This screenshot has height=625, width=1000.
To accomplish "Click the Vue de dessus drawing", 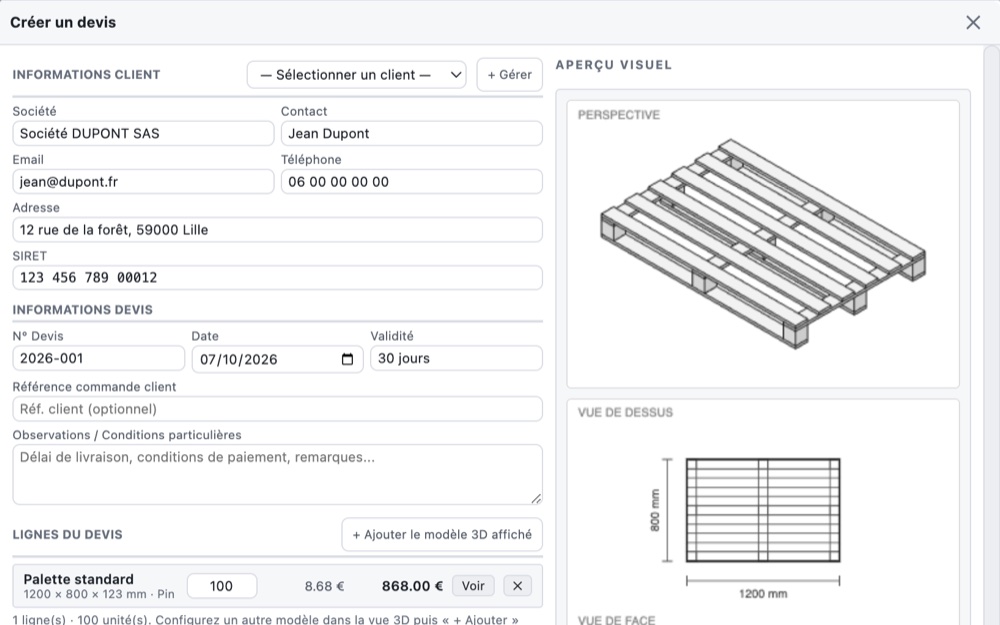I will point(763,510).
